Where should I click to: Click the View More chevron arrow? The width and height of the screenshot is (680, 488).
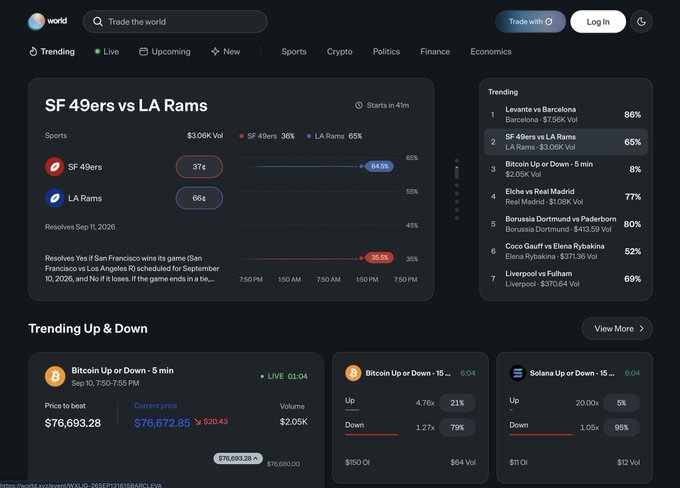tap(641, 329)
